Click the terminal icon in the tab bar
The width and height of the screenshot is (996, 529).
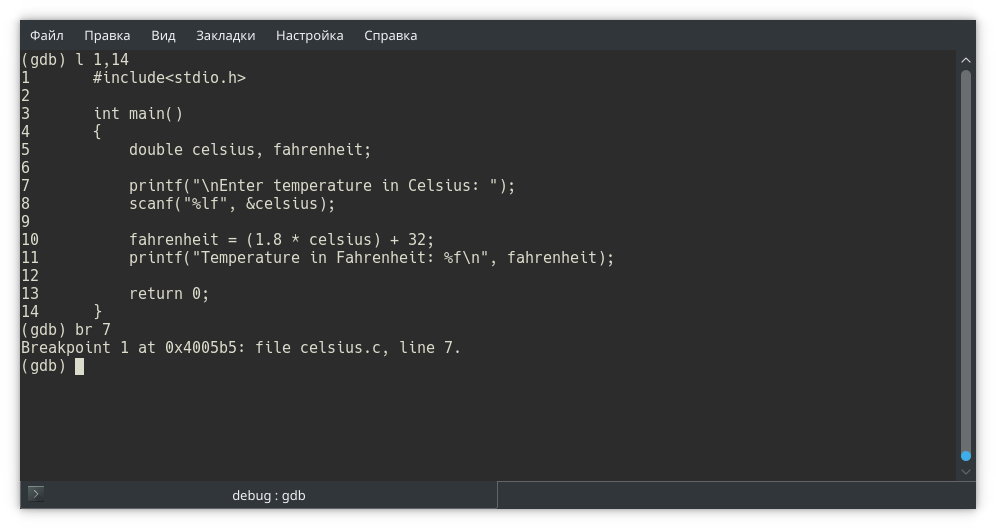tap(36, 493)
